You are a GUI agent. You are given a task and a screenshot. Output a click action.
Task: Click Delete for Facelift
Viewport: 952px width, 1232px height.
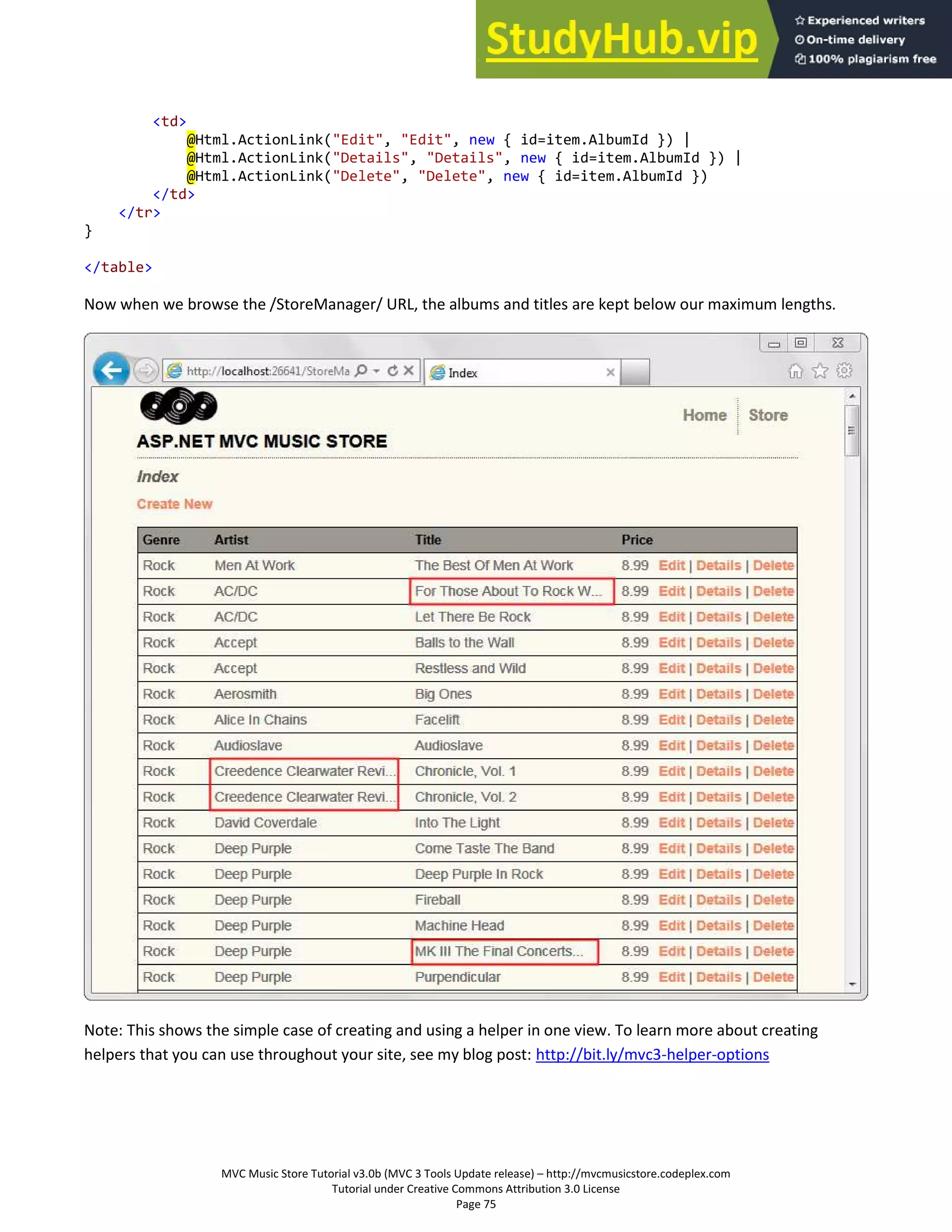coord(773,720)
